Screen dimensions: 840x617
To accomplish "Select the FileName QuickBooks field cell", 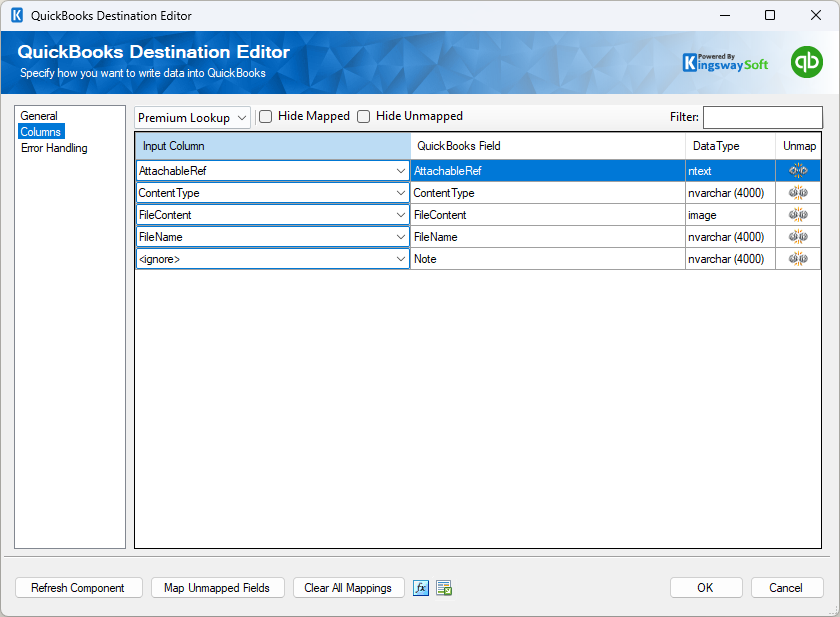I will point(548,237).
